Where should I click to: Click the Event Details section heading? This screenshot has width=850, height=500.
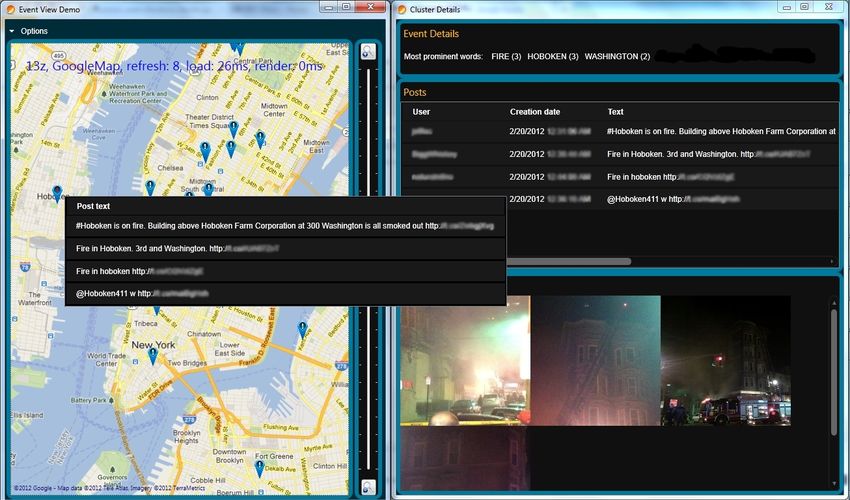coord(431,34)
